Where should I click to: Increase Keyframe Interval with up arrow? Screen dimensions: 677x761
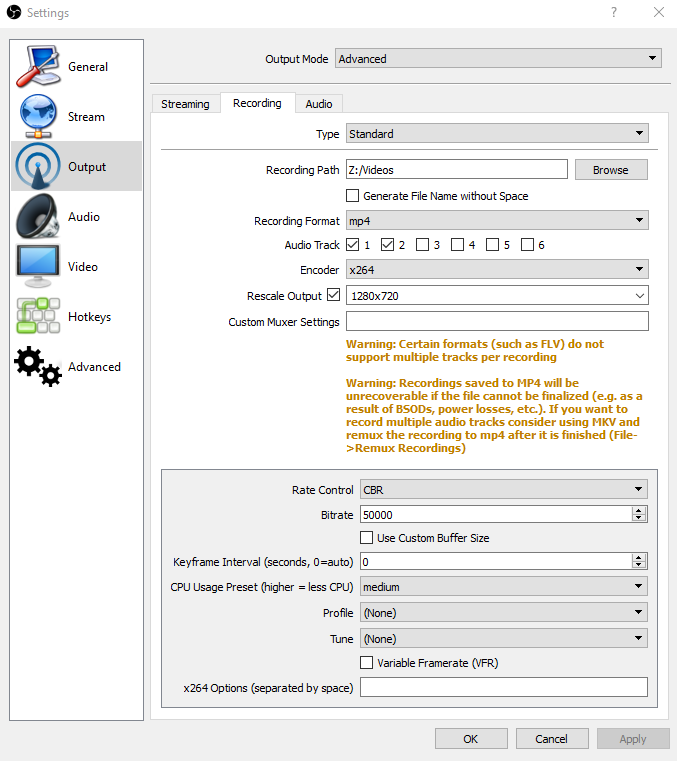pyautogui.click(x=639, y=558)
